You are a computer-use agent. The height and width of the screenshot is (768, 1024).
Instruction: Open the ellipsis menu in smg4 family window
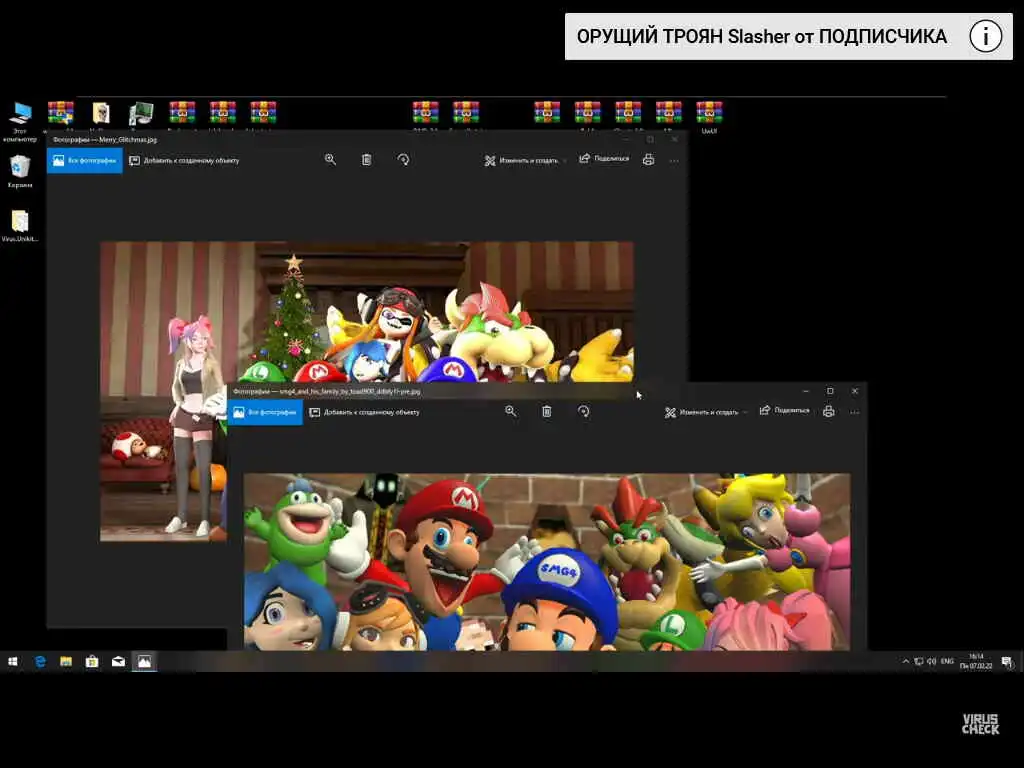(854, 412)
